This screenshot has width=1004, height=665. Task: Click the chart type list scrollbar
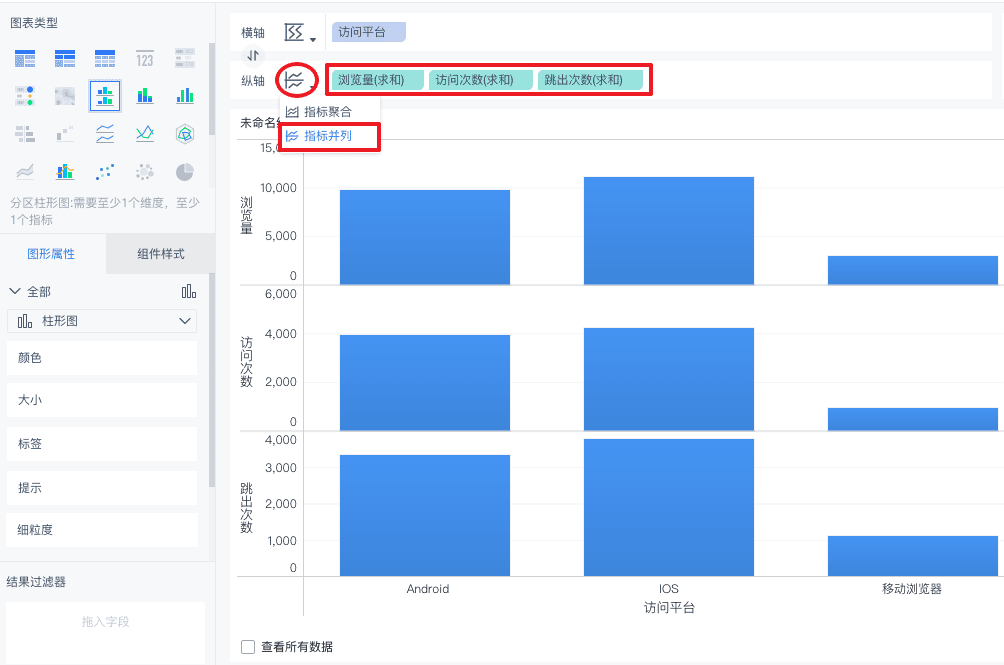point(212,88)
